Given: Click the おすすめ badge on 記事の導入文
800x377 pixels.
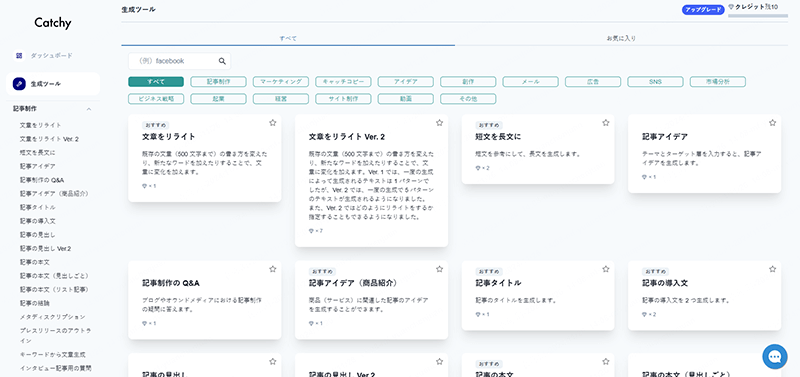Looking at the screenshot, I should pos(655,271).
